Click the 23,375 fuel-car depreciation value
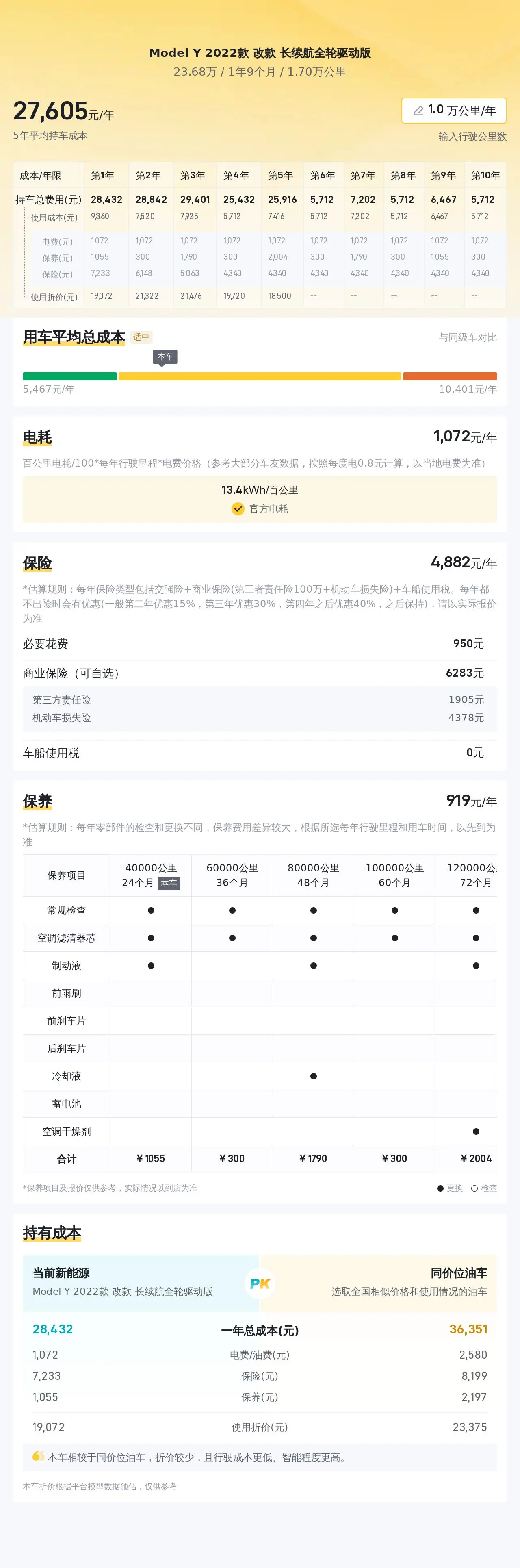Image resolution: width=520 pixels, height=1568 pixels. (x=470, y=1427)
